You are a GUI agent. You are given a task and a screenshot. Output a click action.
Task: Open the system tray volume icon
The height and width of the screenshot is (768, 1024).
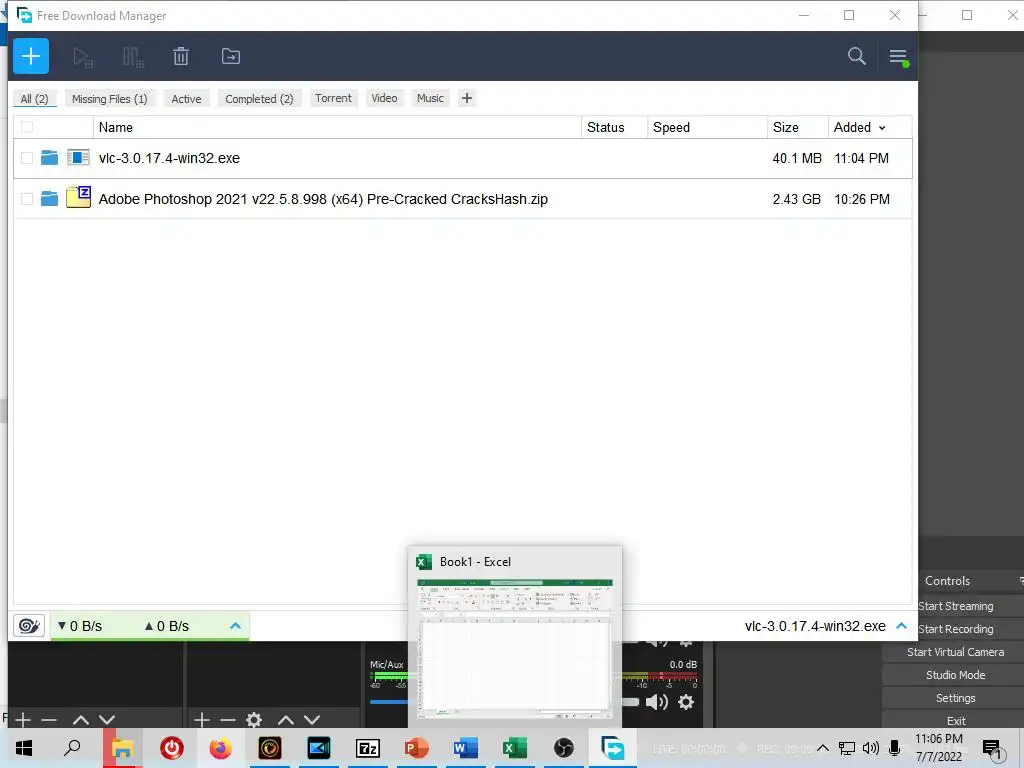pyautogui.click(x=871, y=748)
